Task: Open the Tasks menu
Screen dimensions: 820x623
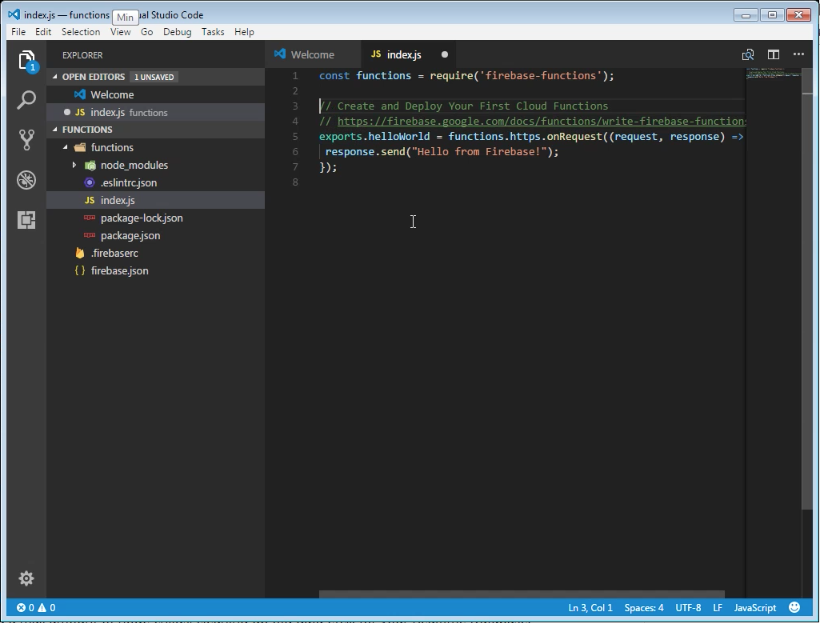Action: 213,32
